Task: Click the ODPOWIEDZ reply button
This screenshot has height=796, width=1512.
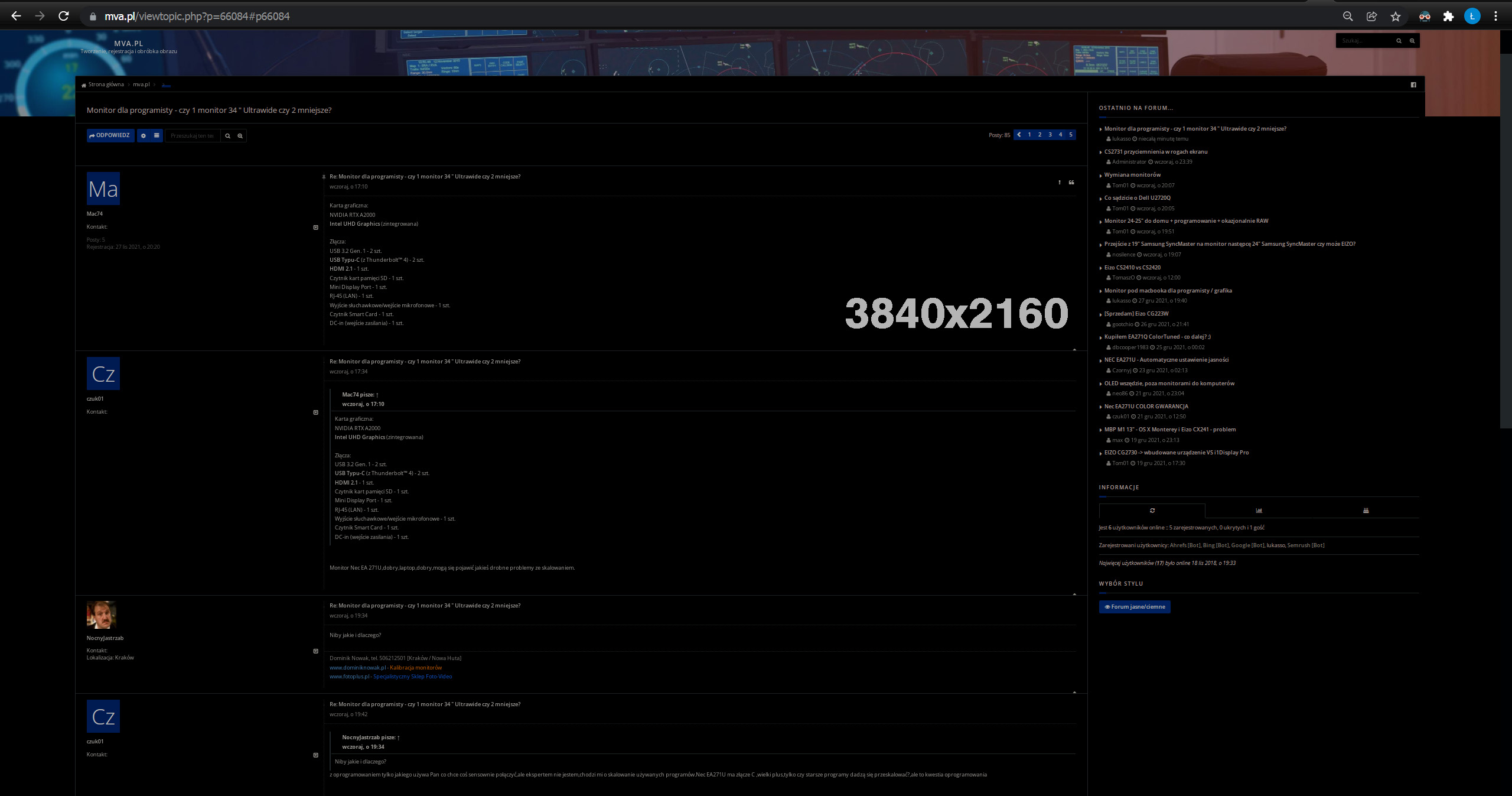Action: pyautogui.click(x=110, y=135)
